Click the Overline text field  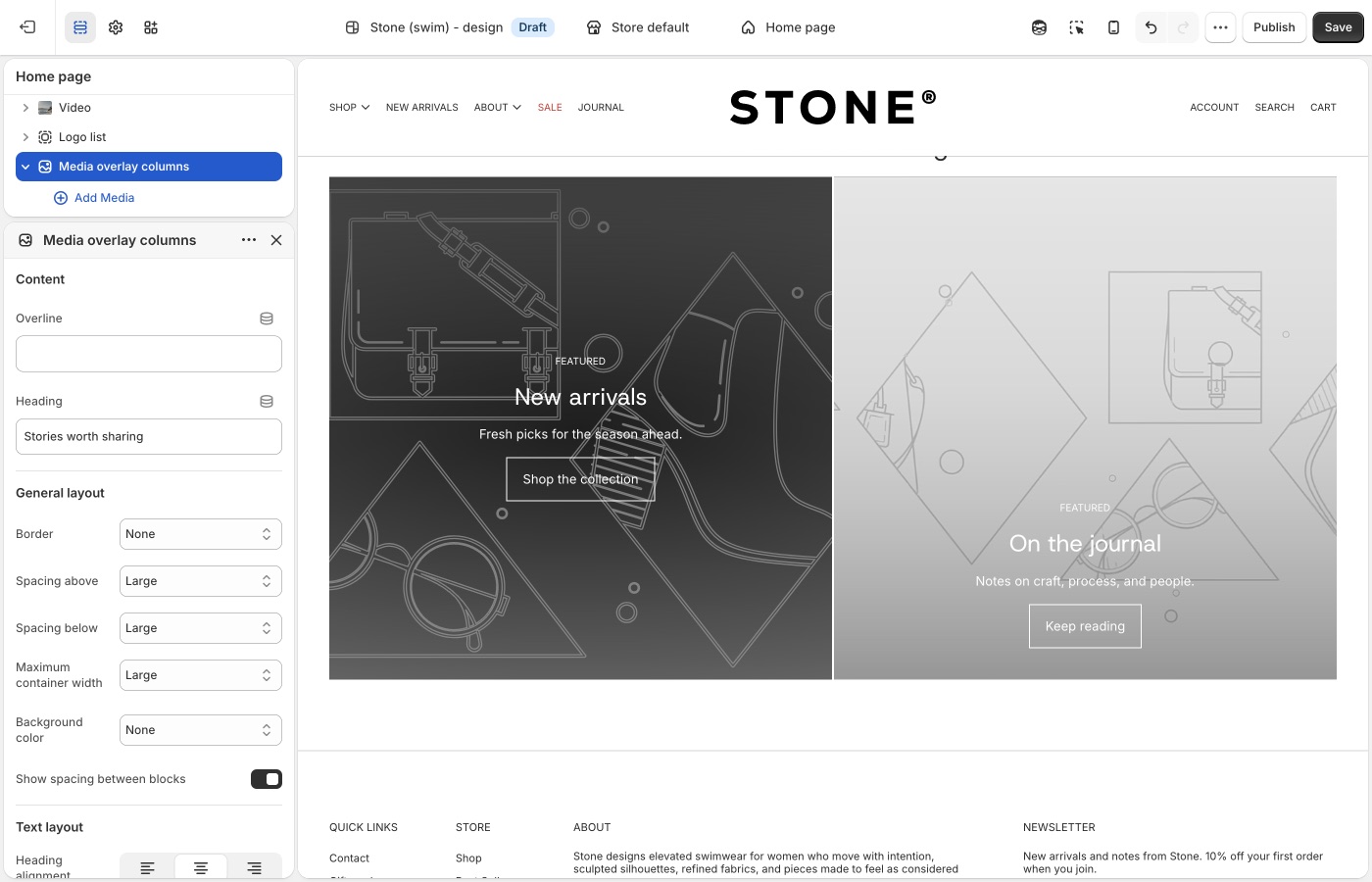pyautogui.click(x=149, y=354)
